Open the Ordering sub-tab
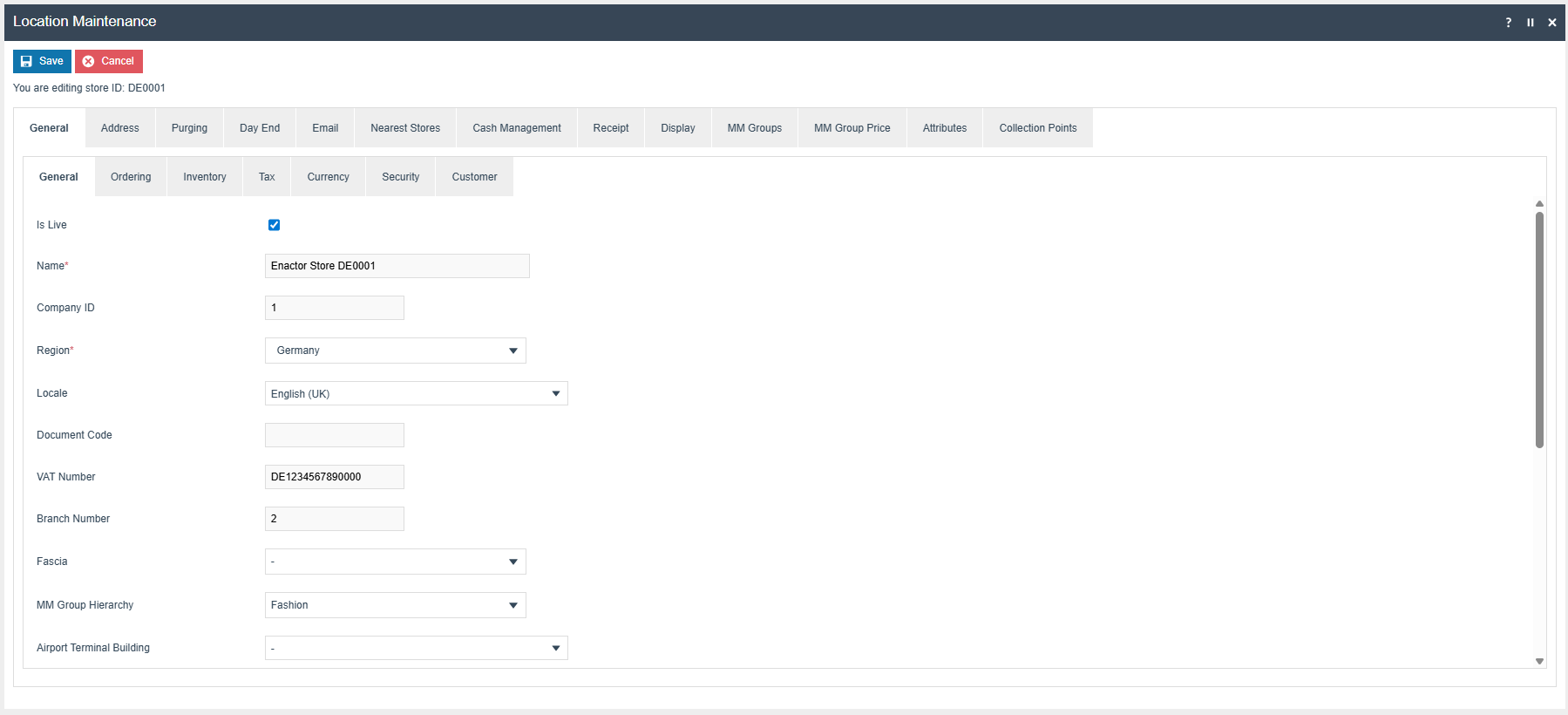1568x715 pixels. click(131, 177)
